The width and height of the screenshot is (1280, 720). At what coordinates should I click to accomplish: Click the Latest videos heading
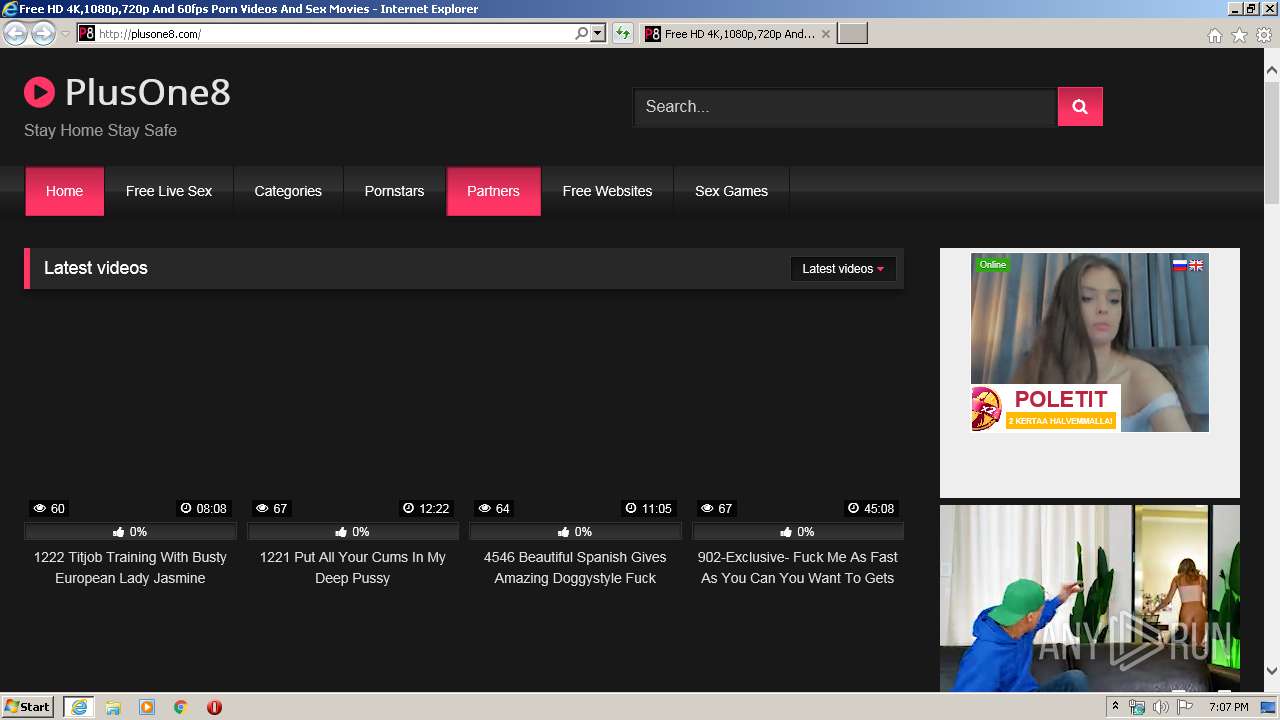96,268
